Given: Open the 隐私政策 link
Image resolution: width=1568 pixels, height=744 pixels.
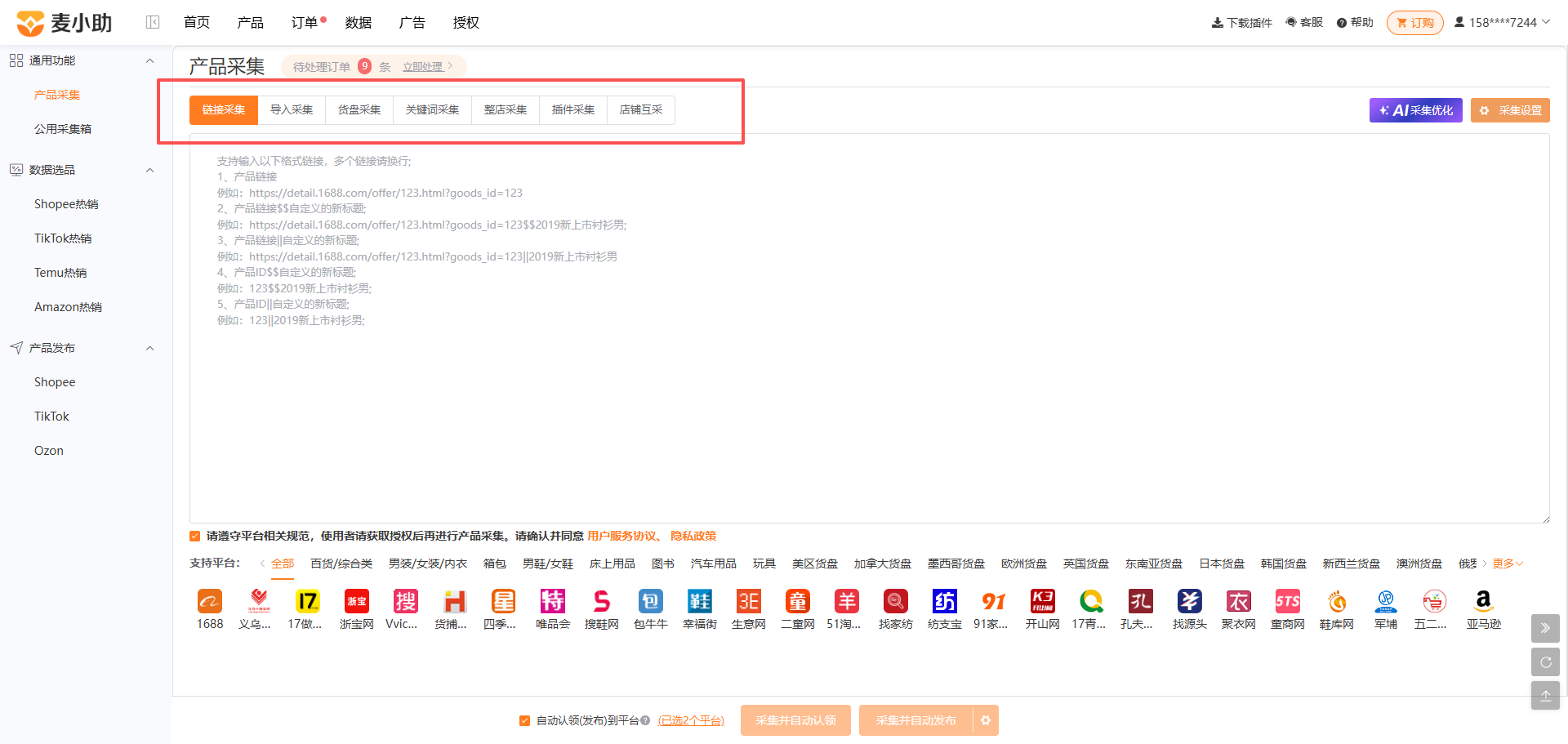Looking at the screenshot, I should (x=693, y=536).
